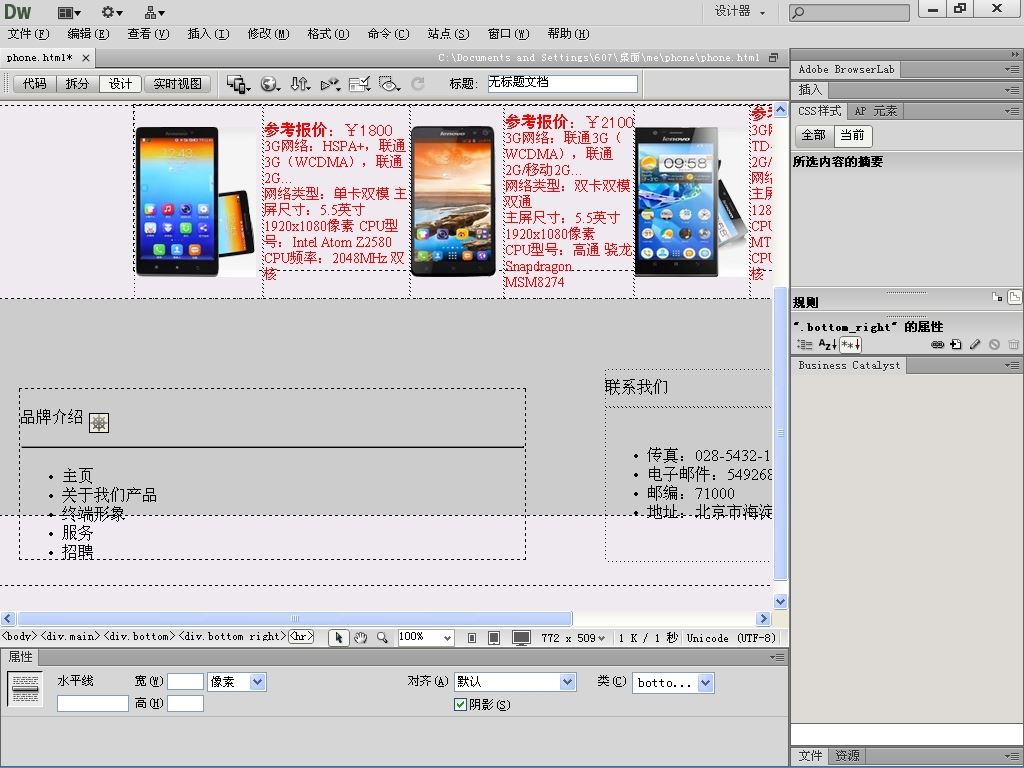Image resolution: width=1024 pixels, height=768 pixels.
Task: Open the Extend Dreamweaver gear menu
Action: [112, 12]
